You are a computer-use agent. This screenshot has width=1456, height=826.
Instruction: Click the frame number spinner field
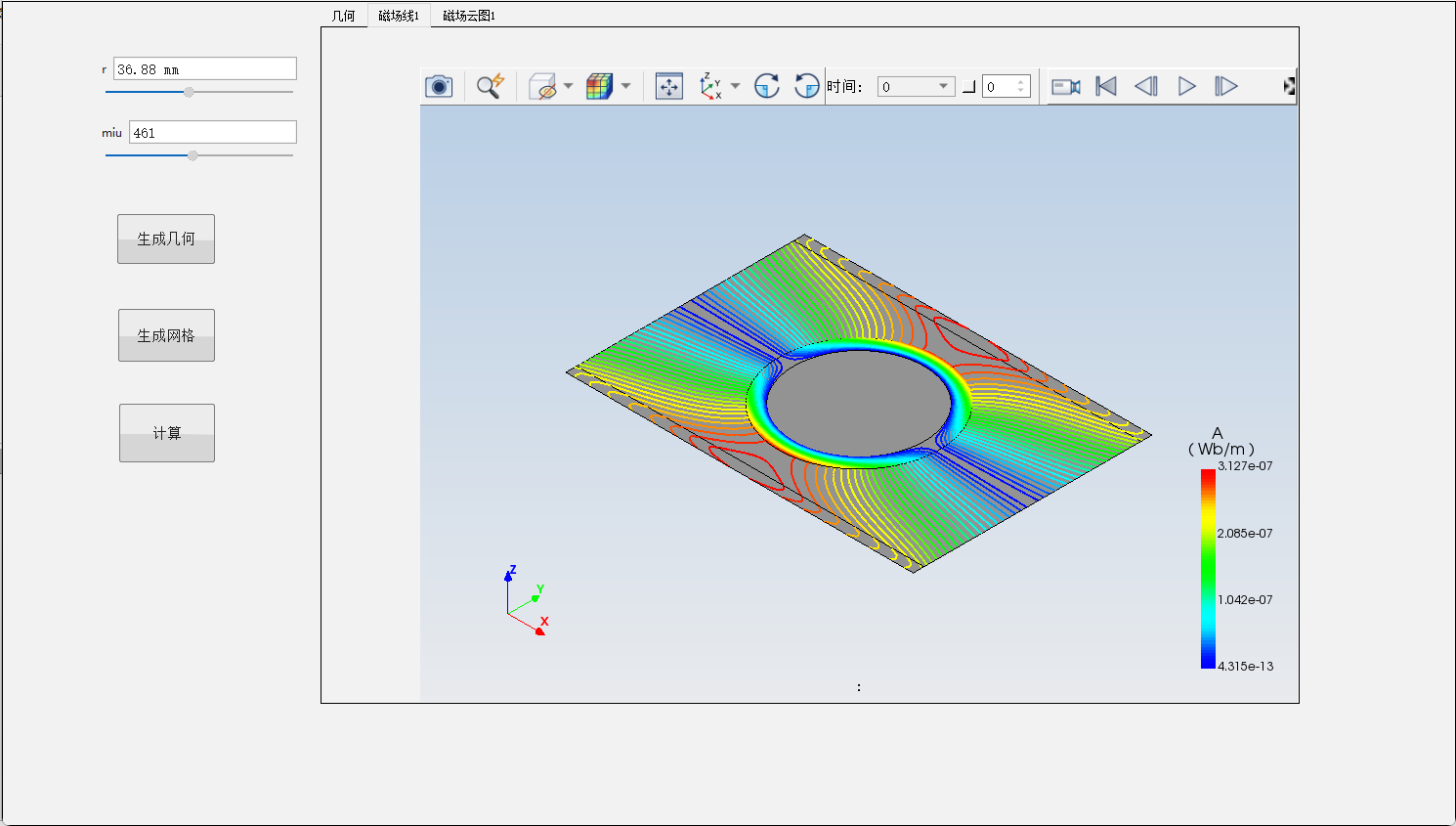(x=1006, y=87)
